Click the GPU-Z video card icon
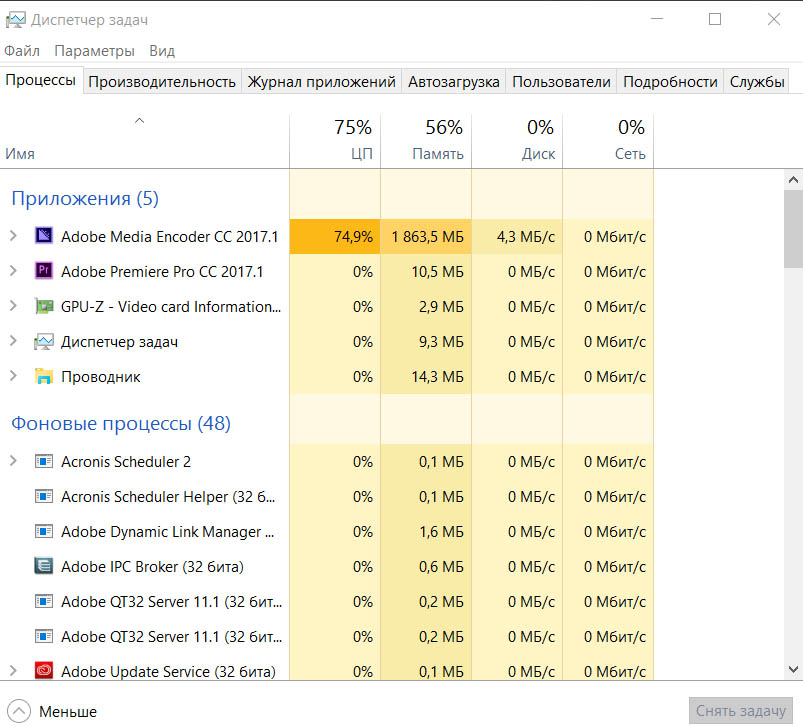 pos(44,306)
